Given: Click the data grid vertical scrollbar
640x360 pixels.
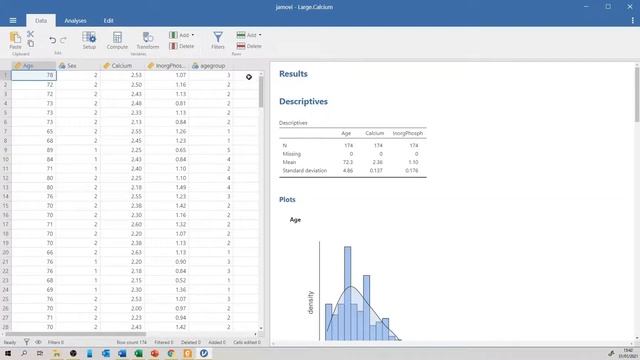Looking at the screenshot, I should click(261, 93).
